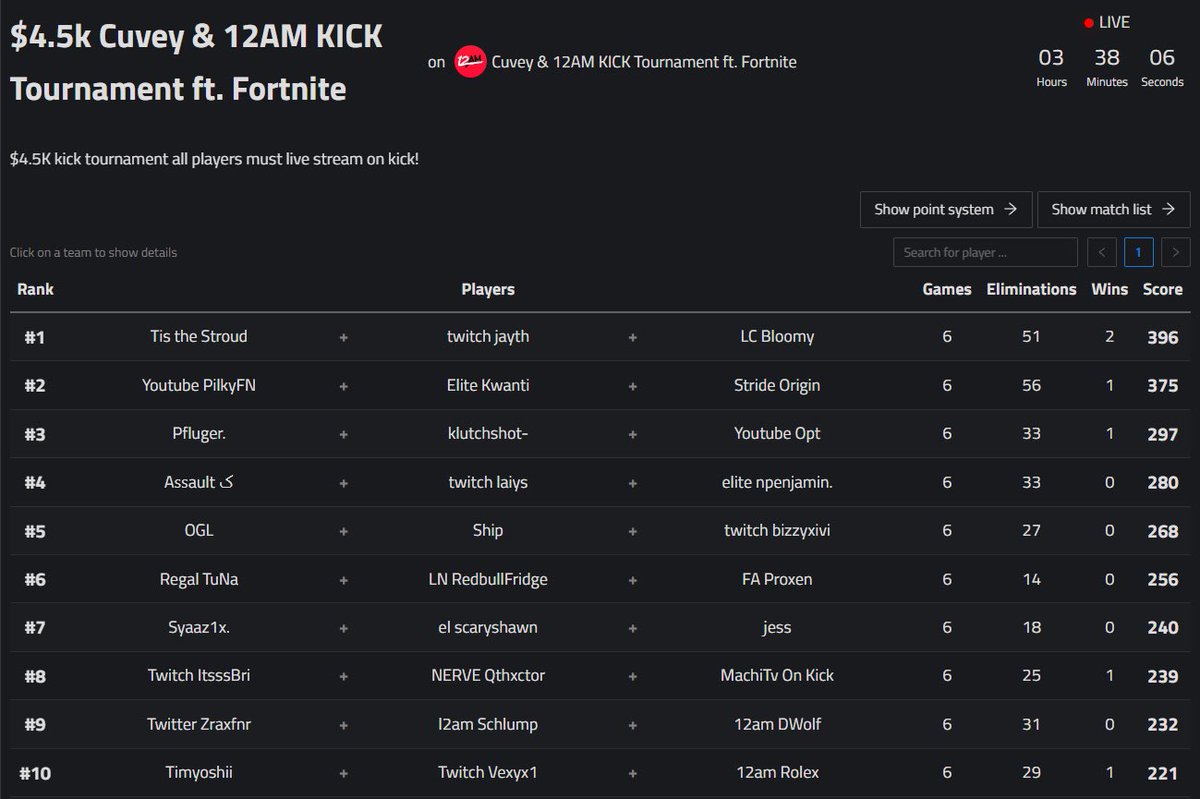The width and height of the screenshot is (1200, 799).
Task: Show the point system
Action: pyautogui.click(x=945, y=209)
